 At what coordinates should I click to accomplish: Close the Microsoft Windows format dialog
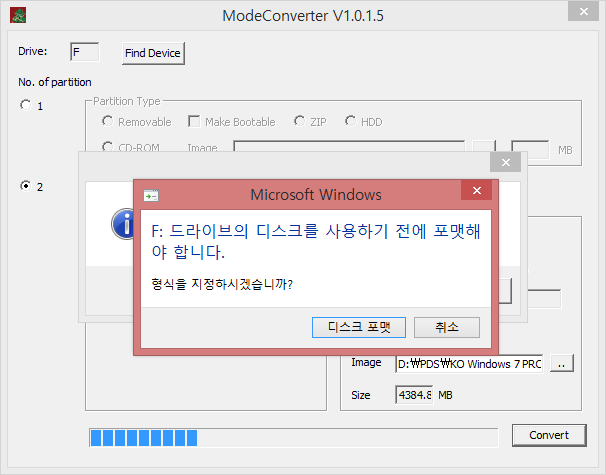(x=475, y=194)
